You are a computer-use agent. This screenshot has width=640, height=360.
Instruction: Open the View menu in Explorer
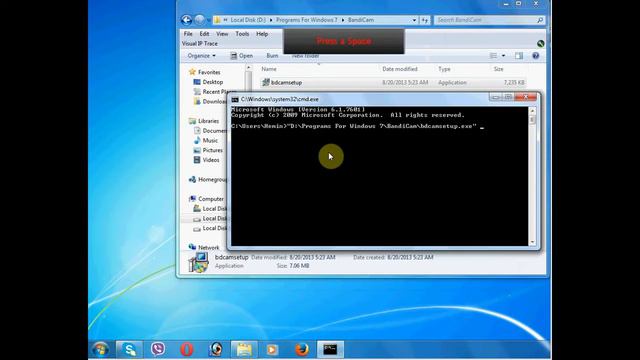click(x=222, y=34)
